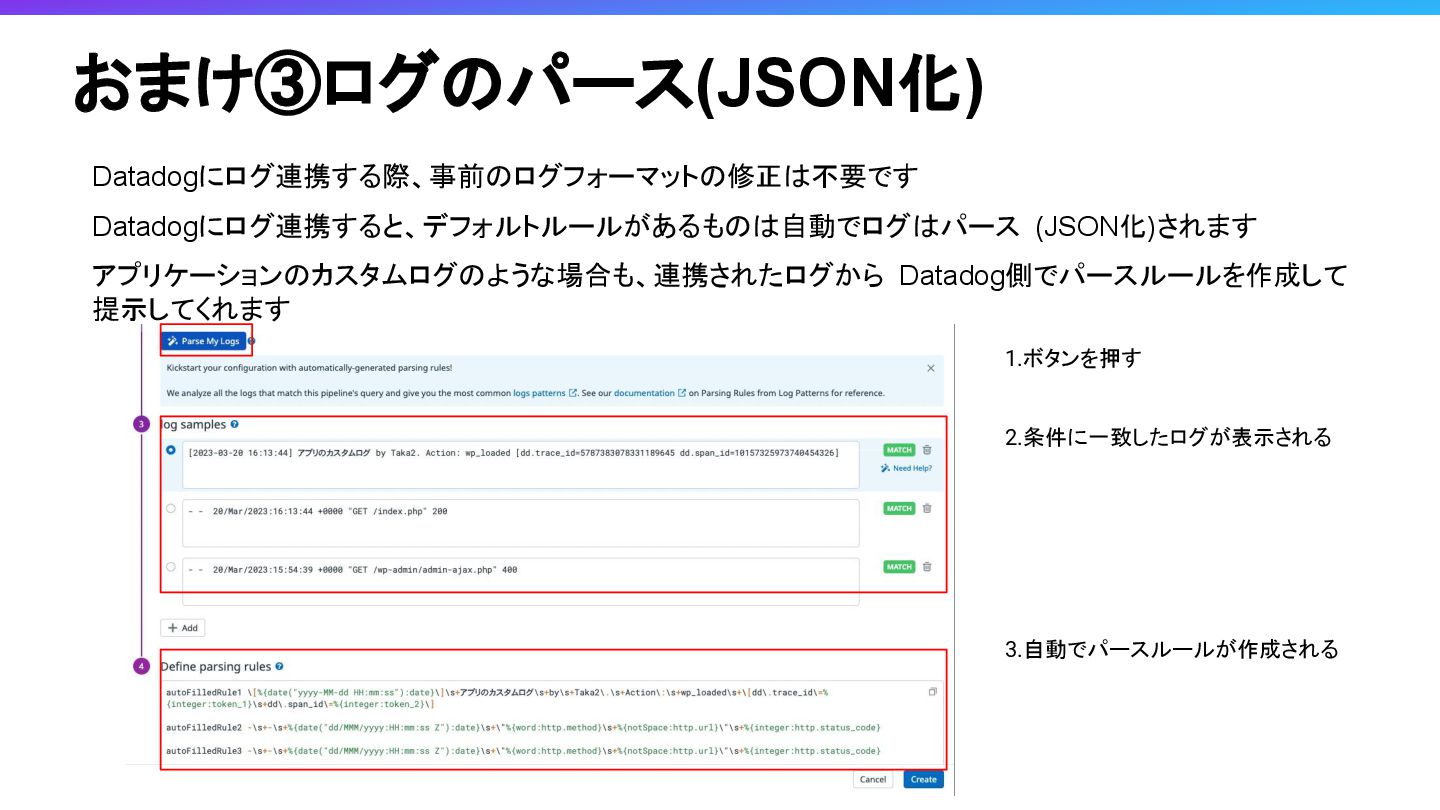Select radio for GET /index.php sample
The height and width of the screenshot is (810, 1440).
pyautogui.click(x=171, y=509)
